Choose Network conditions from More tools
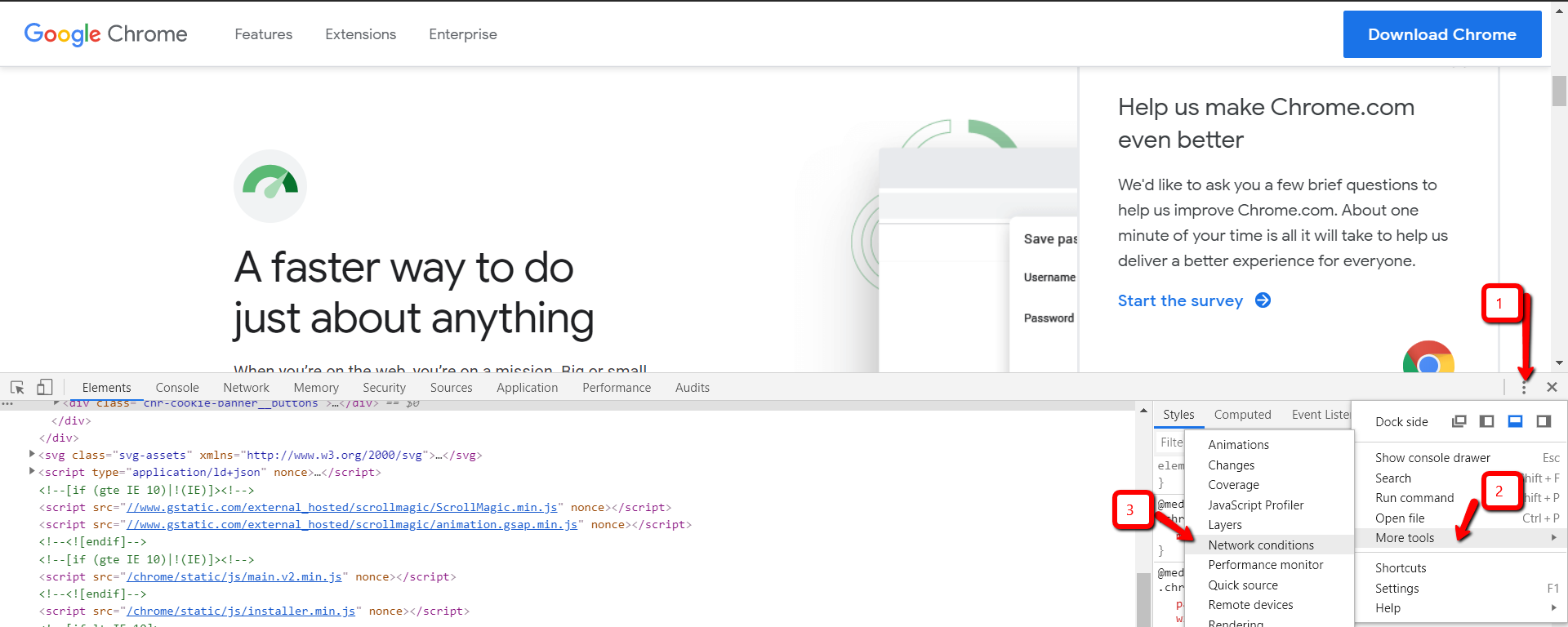The height and width of the screenshot is (627, 1568). point(1269,545)
